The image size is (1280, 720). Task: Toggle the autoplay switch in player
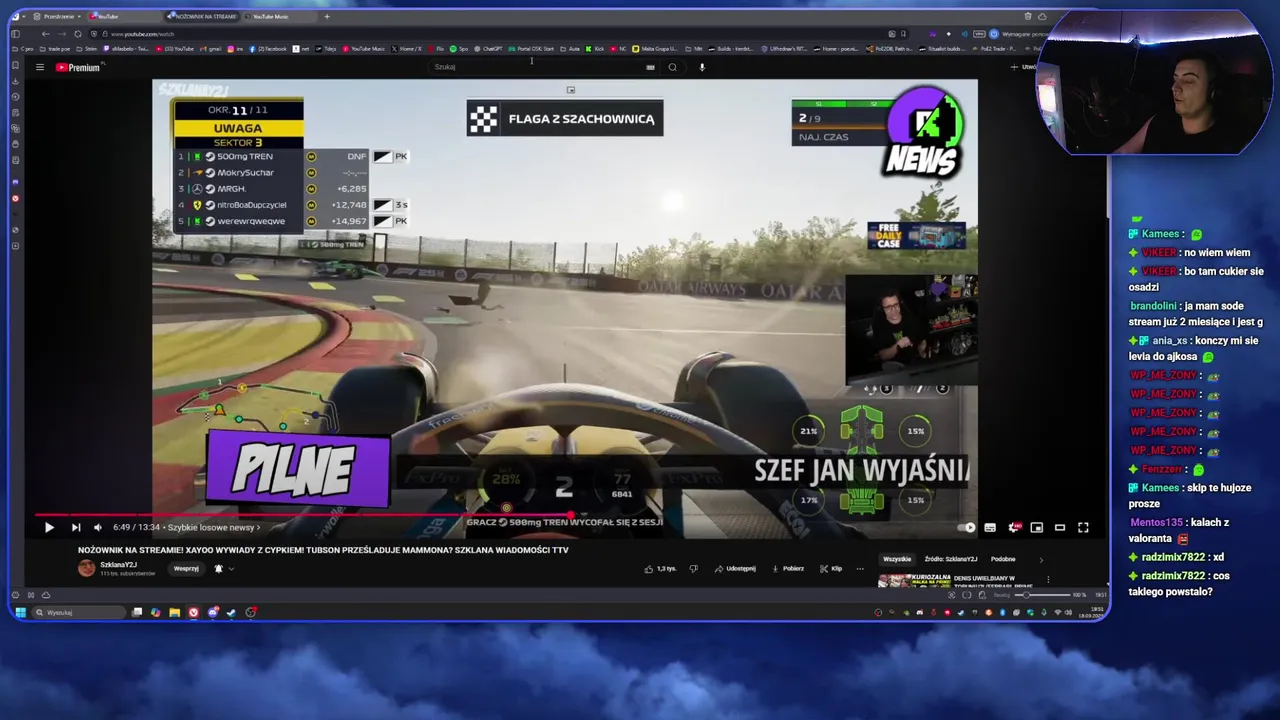coord(967,527)
